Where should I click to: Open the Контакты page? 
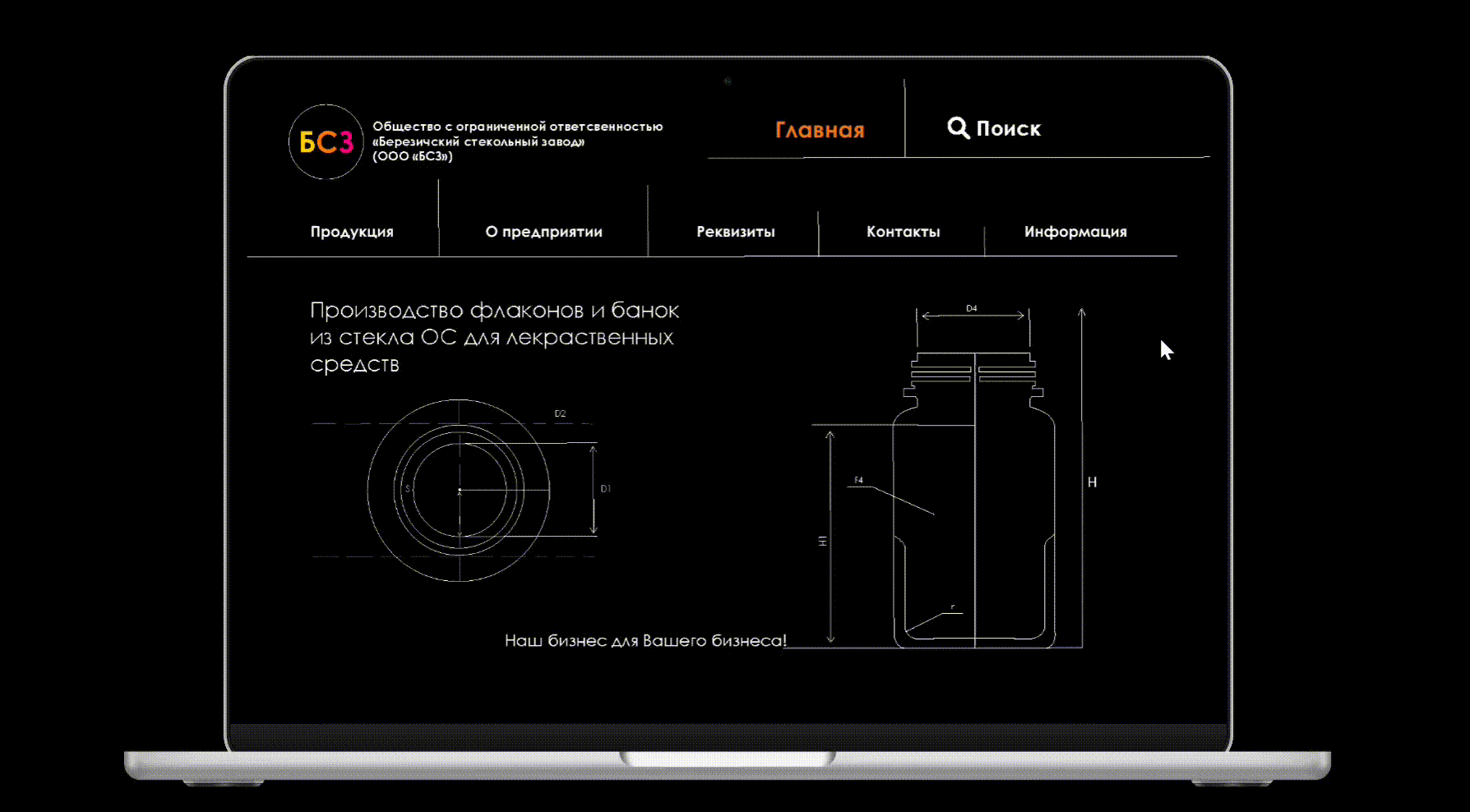904,232
